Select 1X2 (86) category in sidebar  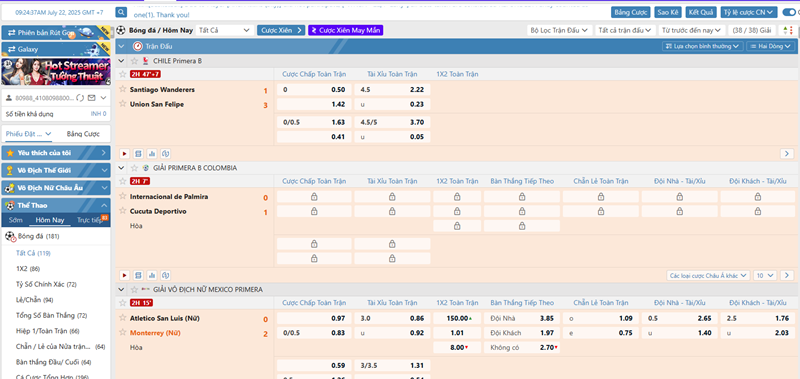28,268
